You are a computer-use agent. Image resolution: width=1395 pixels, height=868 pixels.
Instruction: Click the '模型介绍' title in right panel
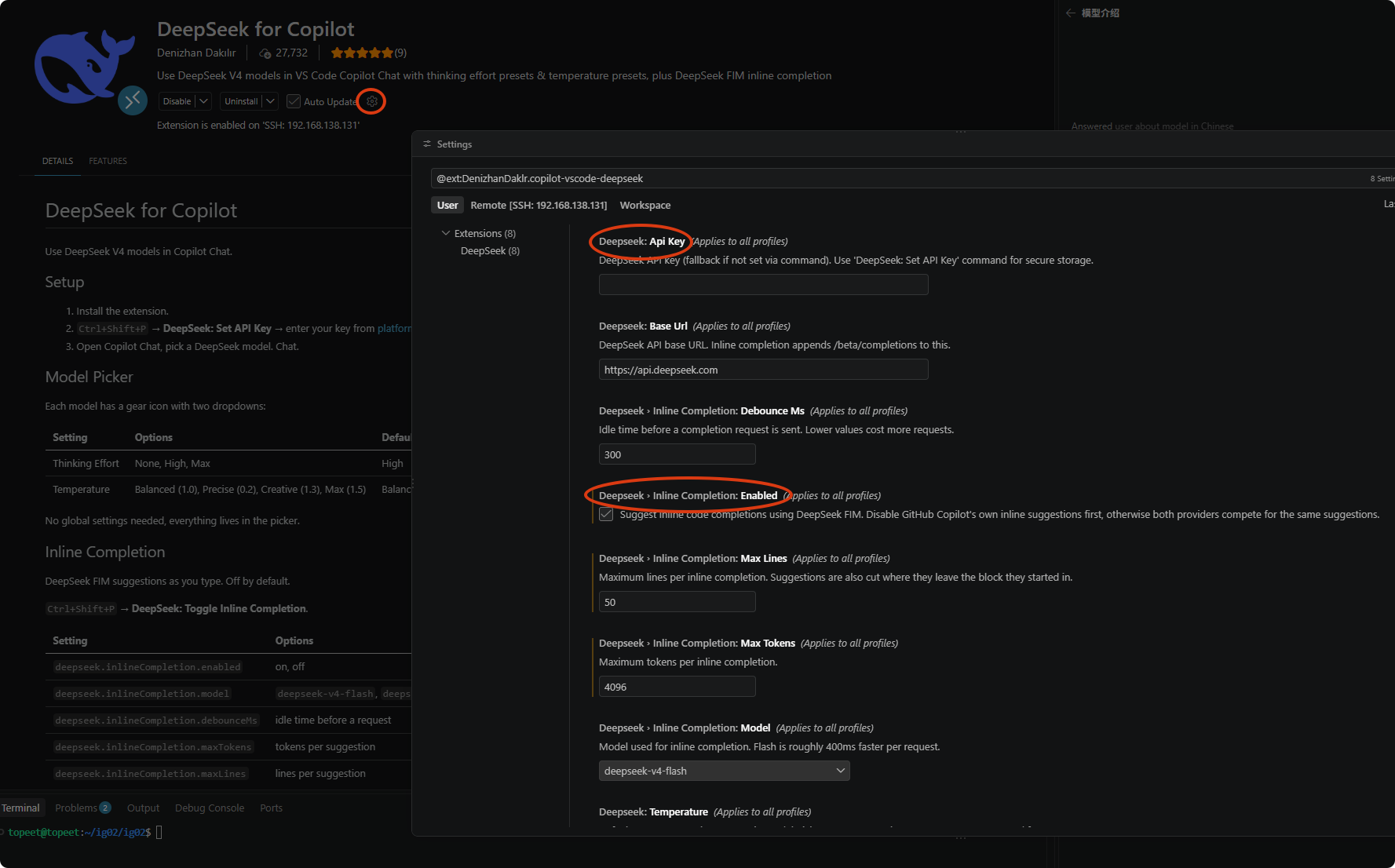[1101, 13]
